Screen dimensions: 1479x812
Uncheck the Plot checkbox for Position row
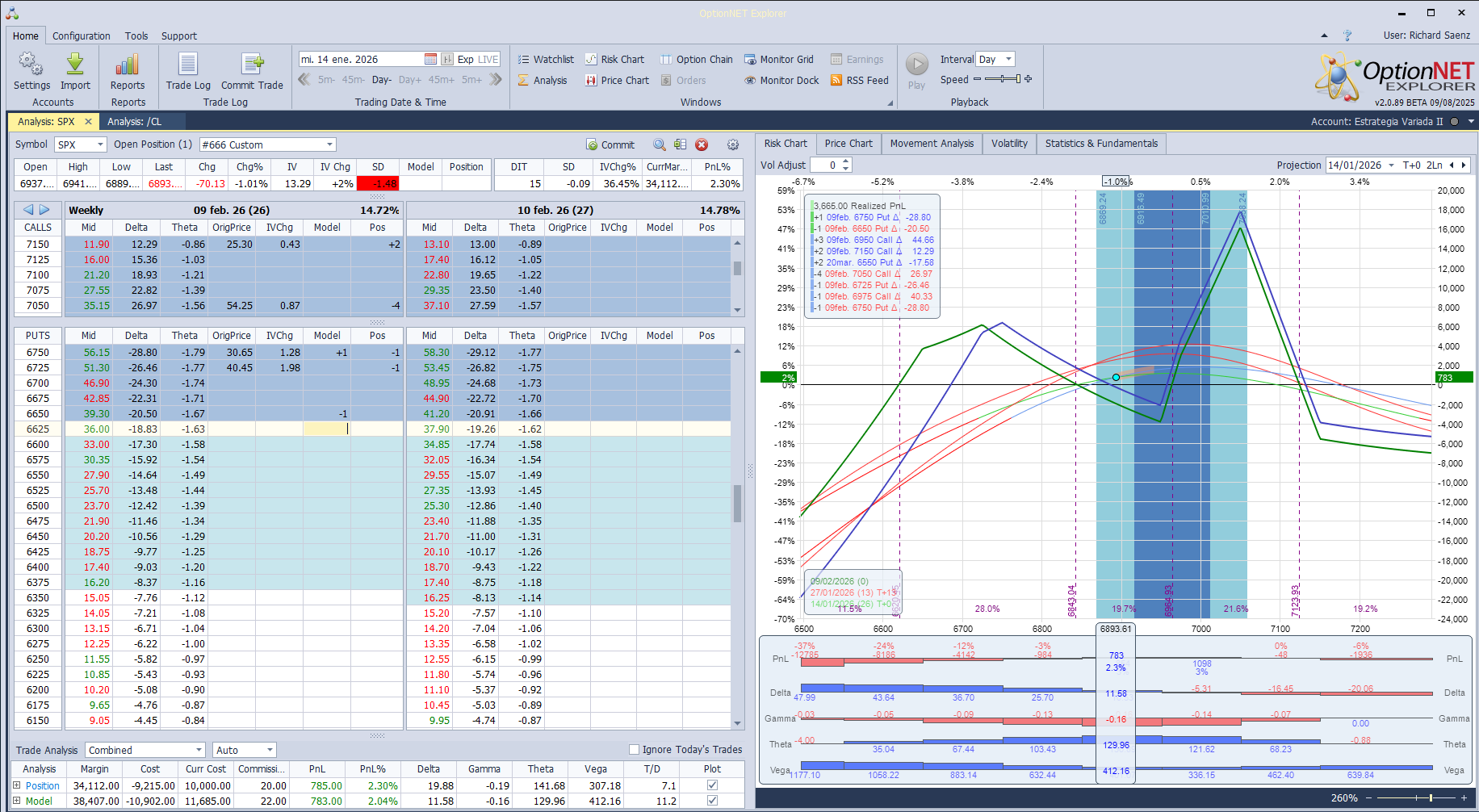tap(712, 785)
